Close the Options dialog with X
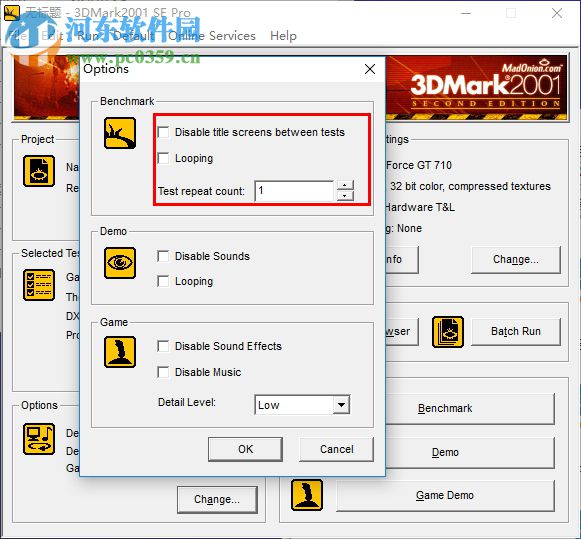Image resolution: width=581 pixels, height=539 pixels. [x=370, y=69]
